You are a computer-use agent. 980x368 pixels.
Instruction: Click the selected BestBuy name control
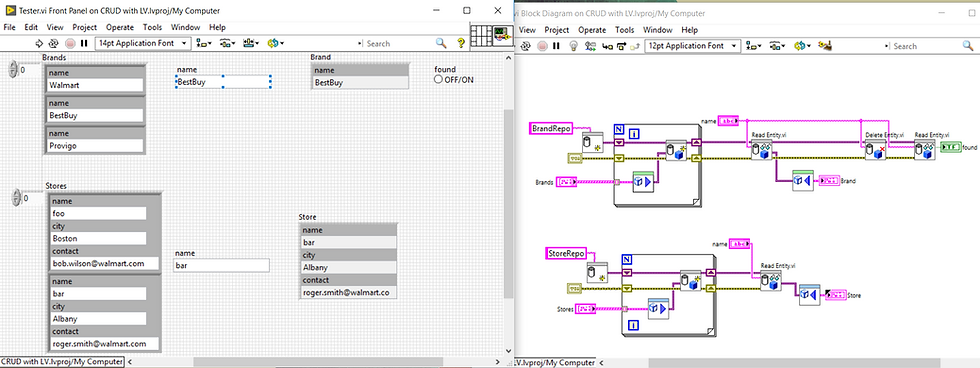223,81
